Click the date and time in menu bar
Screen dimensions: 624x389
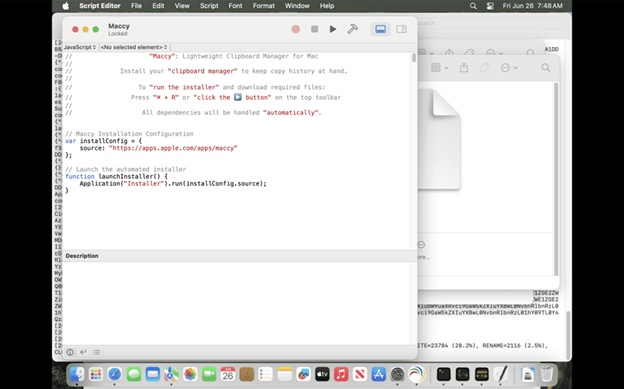tap(532, 6)
